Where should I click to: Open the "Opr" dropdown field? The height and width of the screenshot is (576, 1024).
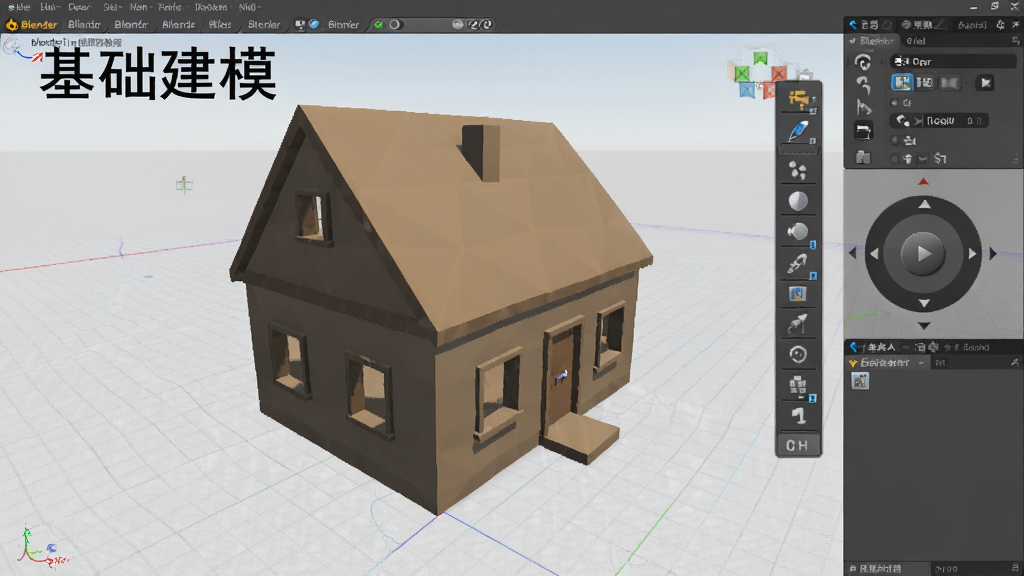pyautogui.click(x=953, y=61)
